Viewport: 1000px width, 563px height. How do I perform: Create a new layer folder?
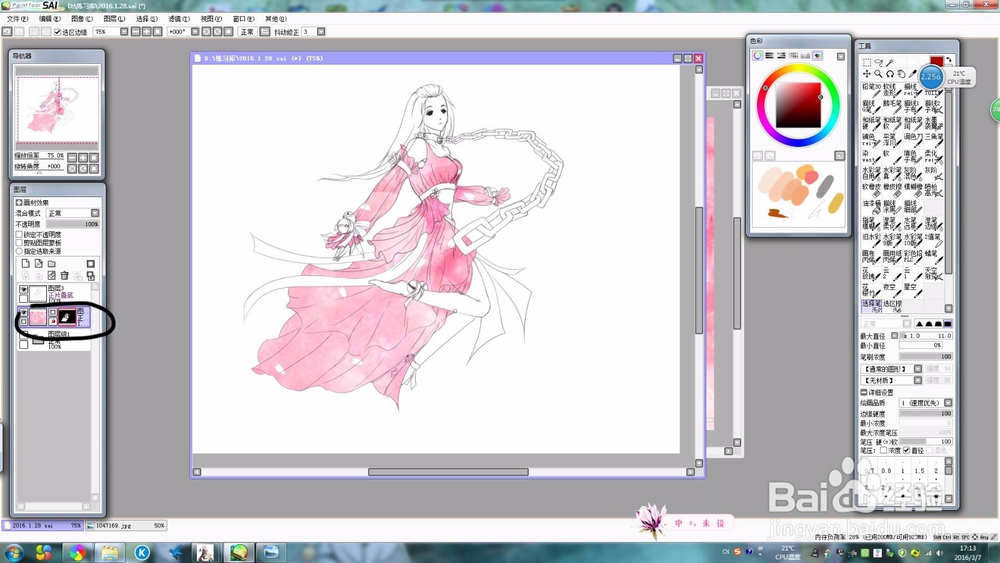[x=52, y=263]
